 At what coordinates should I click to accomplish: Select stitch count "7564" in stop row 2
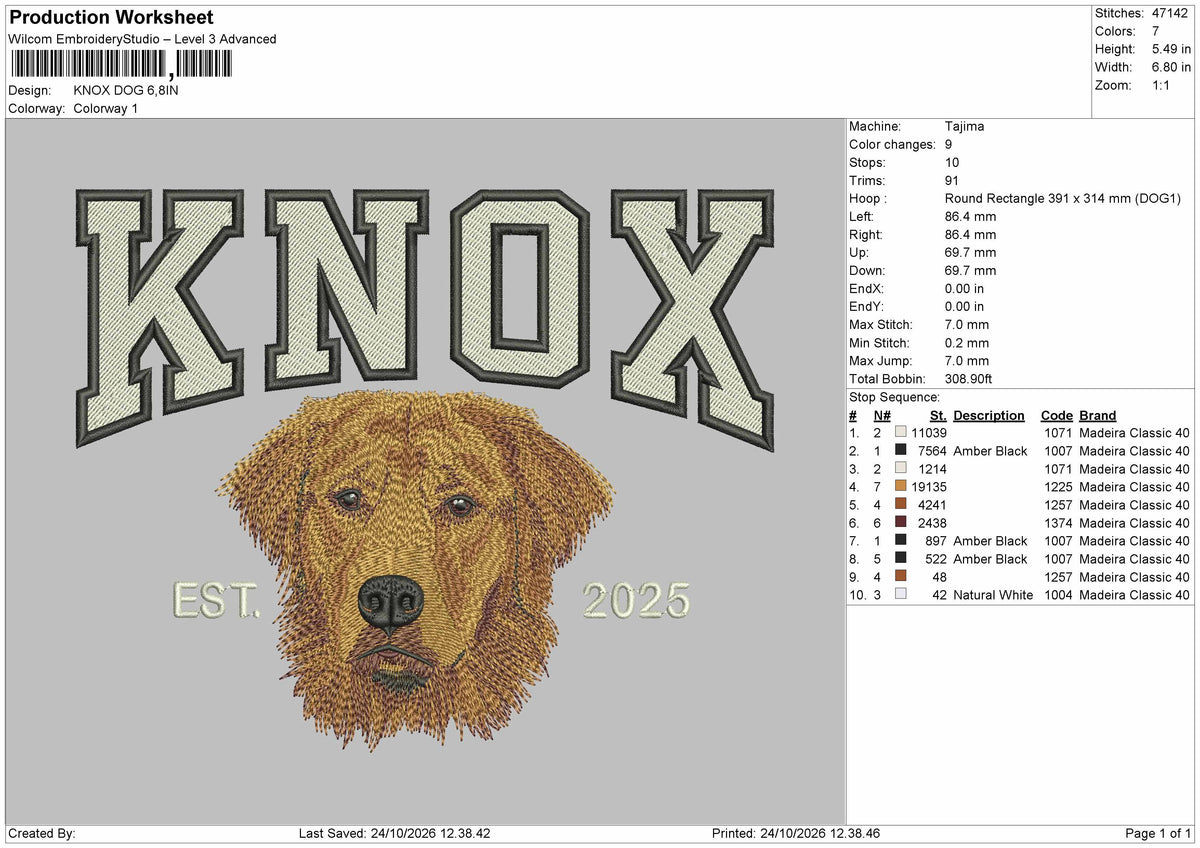932,451
